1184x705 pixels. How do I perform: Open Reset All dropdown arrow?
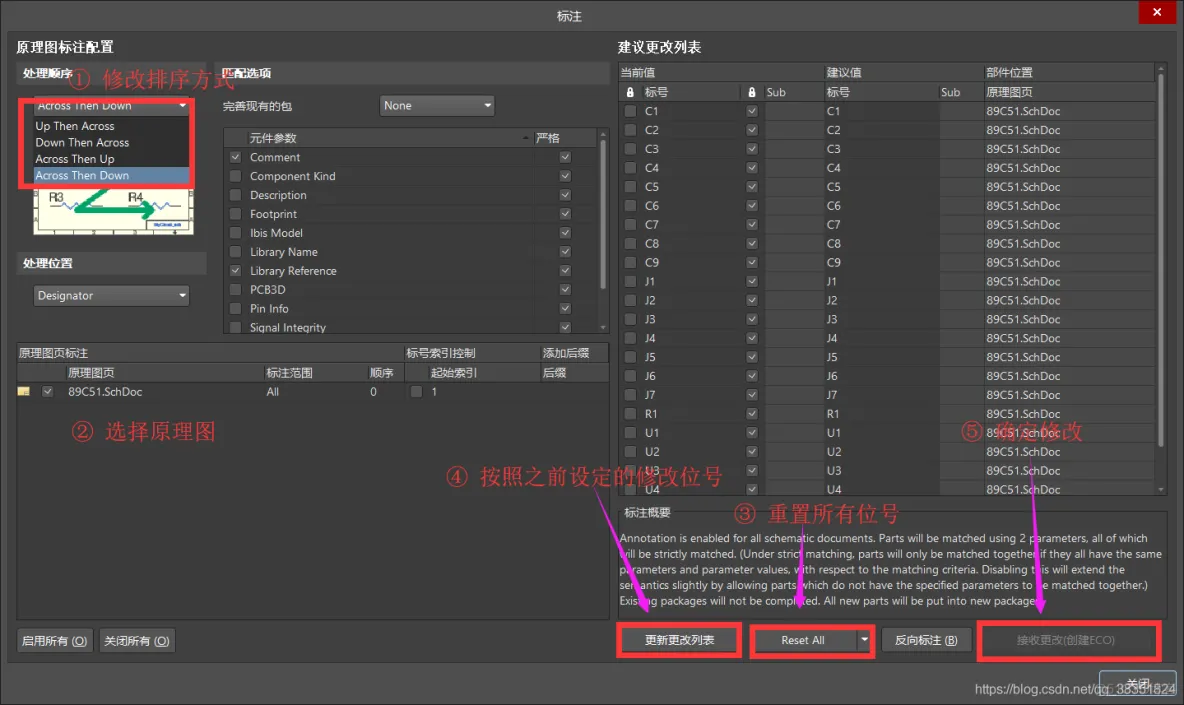865,640
